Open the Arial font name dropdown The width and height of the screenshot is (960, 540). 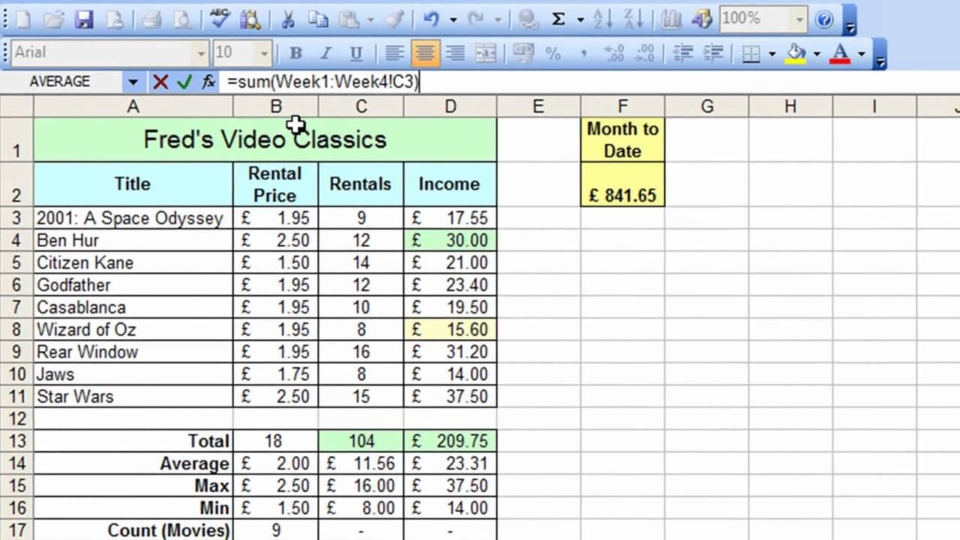tap(201, 53)
